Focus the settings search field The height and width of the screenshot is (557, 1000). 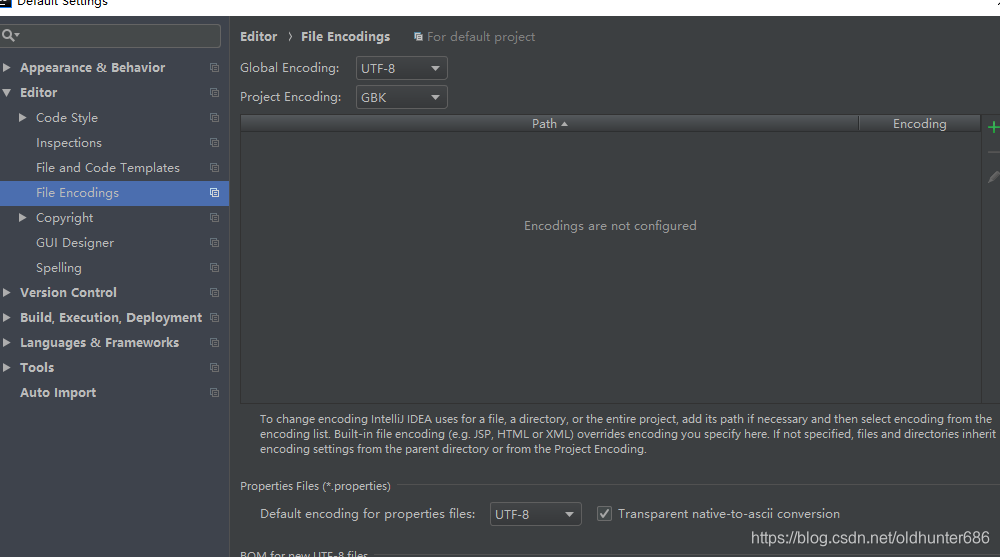click(110, 36)
